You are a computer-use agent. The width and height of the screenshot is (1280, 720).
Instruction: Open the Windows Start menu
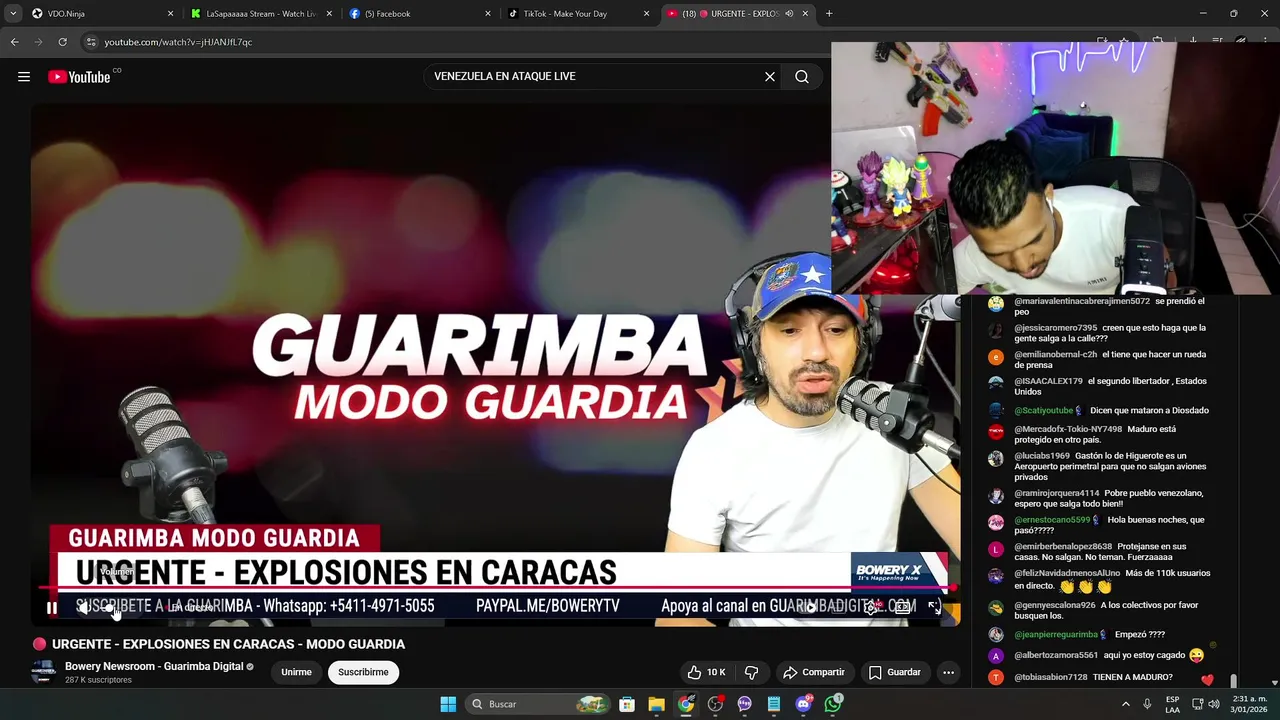click(x=448, y=704)
